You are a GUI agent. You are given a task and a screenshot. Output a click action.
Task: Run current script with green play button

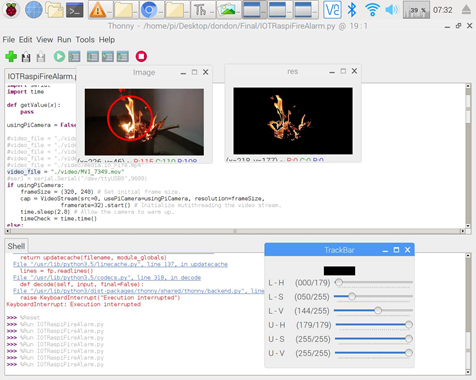[x=59, y=56]
